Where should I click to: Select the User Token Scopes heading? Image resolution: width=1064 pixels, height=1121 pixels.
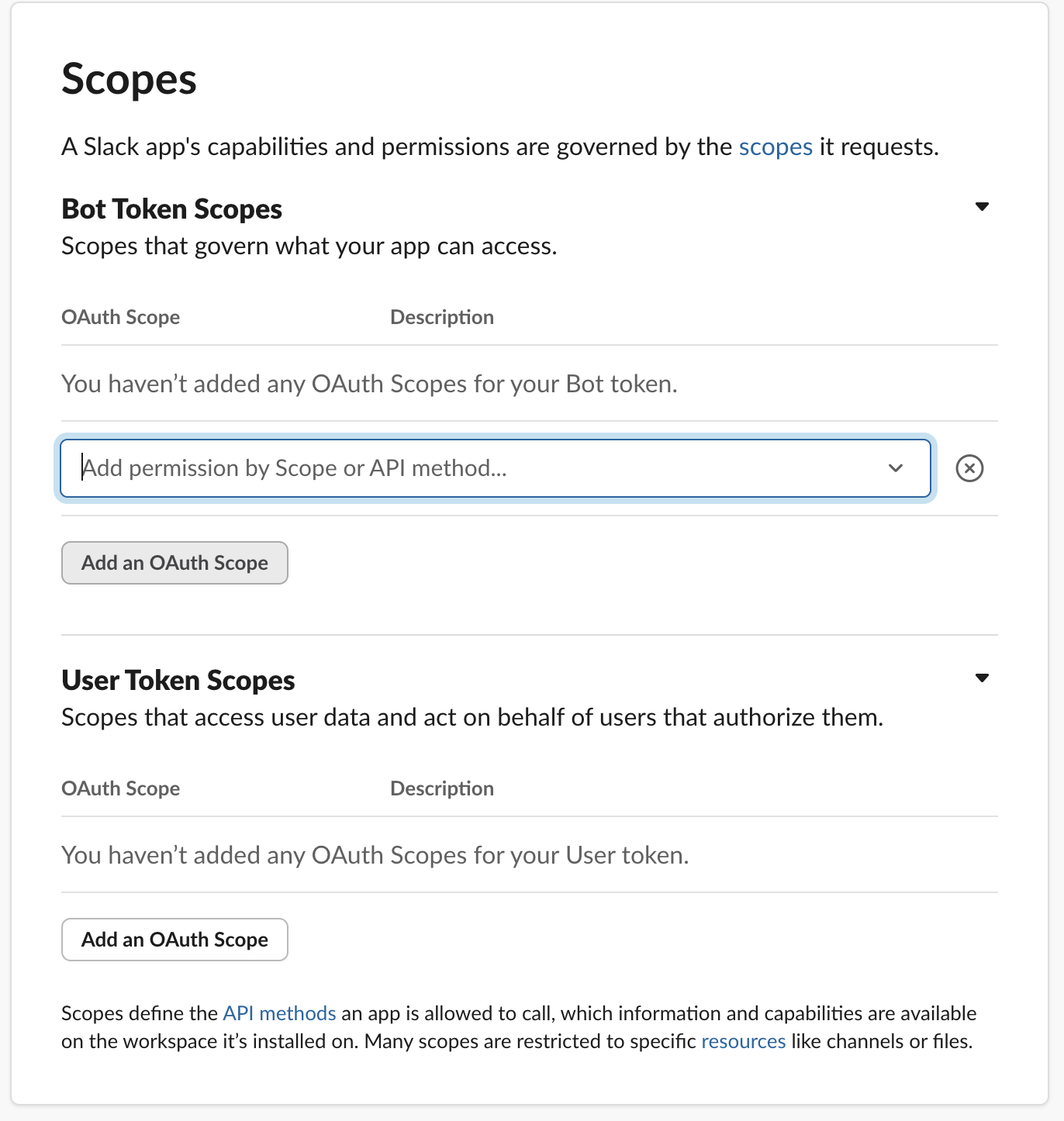pyautogui.click(x=178, y=680)
